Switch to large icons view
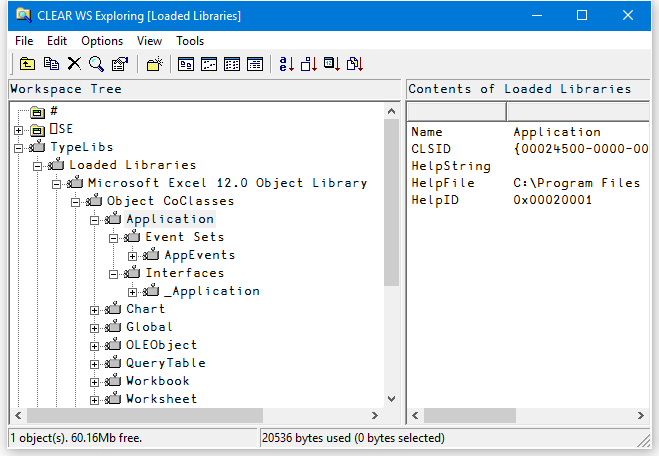Screen dimensions: 659x456 [186, 64]
